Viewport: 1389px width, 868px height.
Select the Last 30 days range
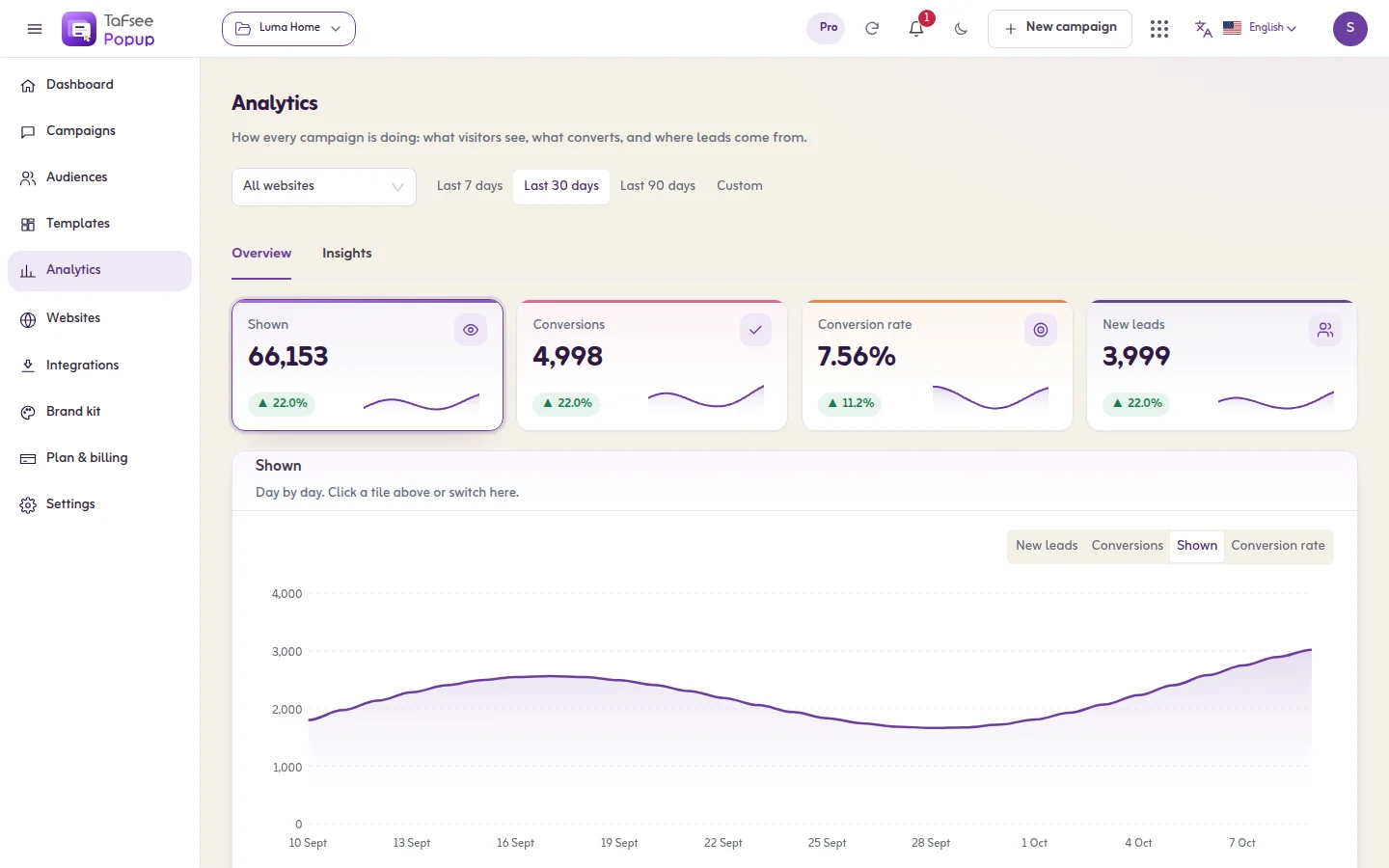561,186
